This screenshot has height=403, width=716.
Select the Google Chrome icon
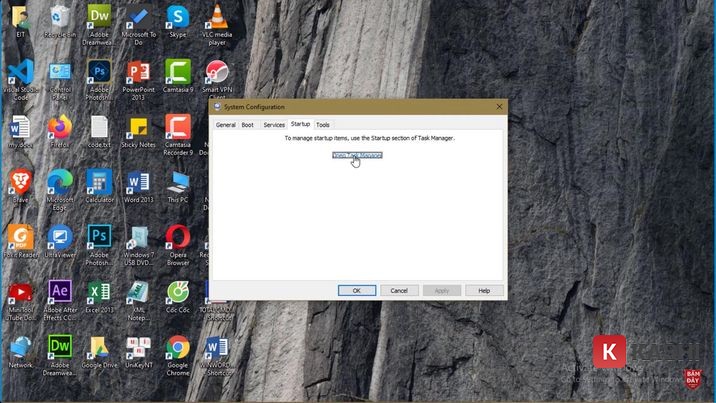click(x=178, y=355)
